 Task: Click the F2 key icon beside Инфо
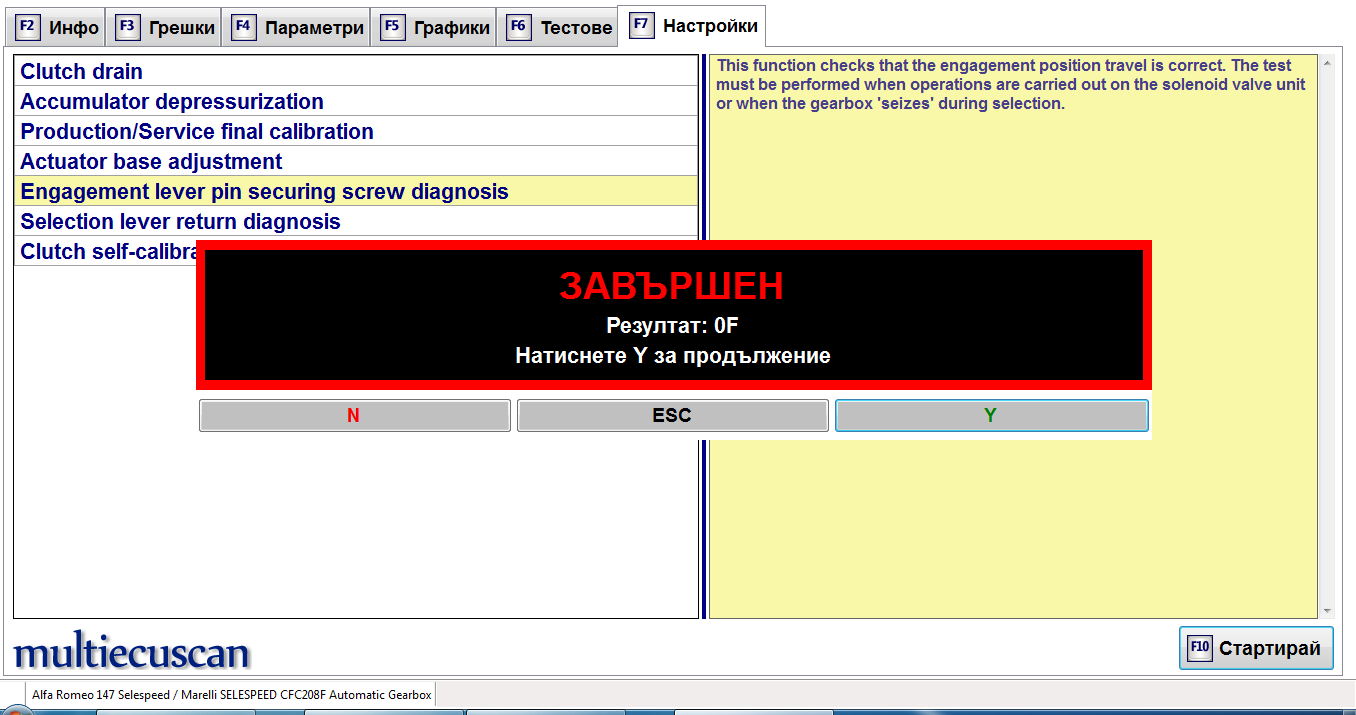[x=28, y=27]
